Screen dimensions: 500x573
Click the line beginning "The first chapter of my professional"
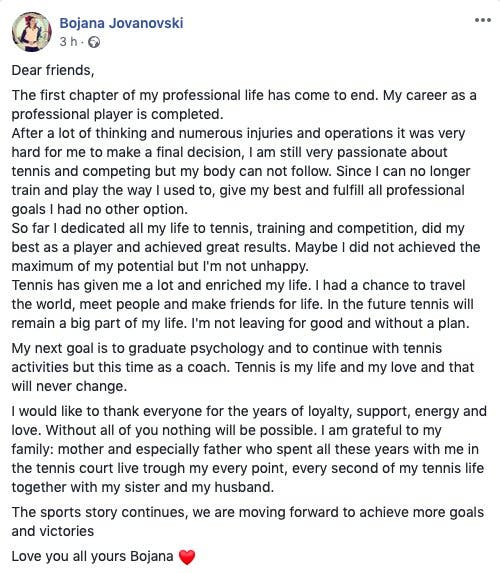click(x=244, y=95)
